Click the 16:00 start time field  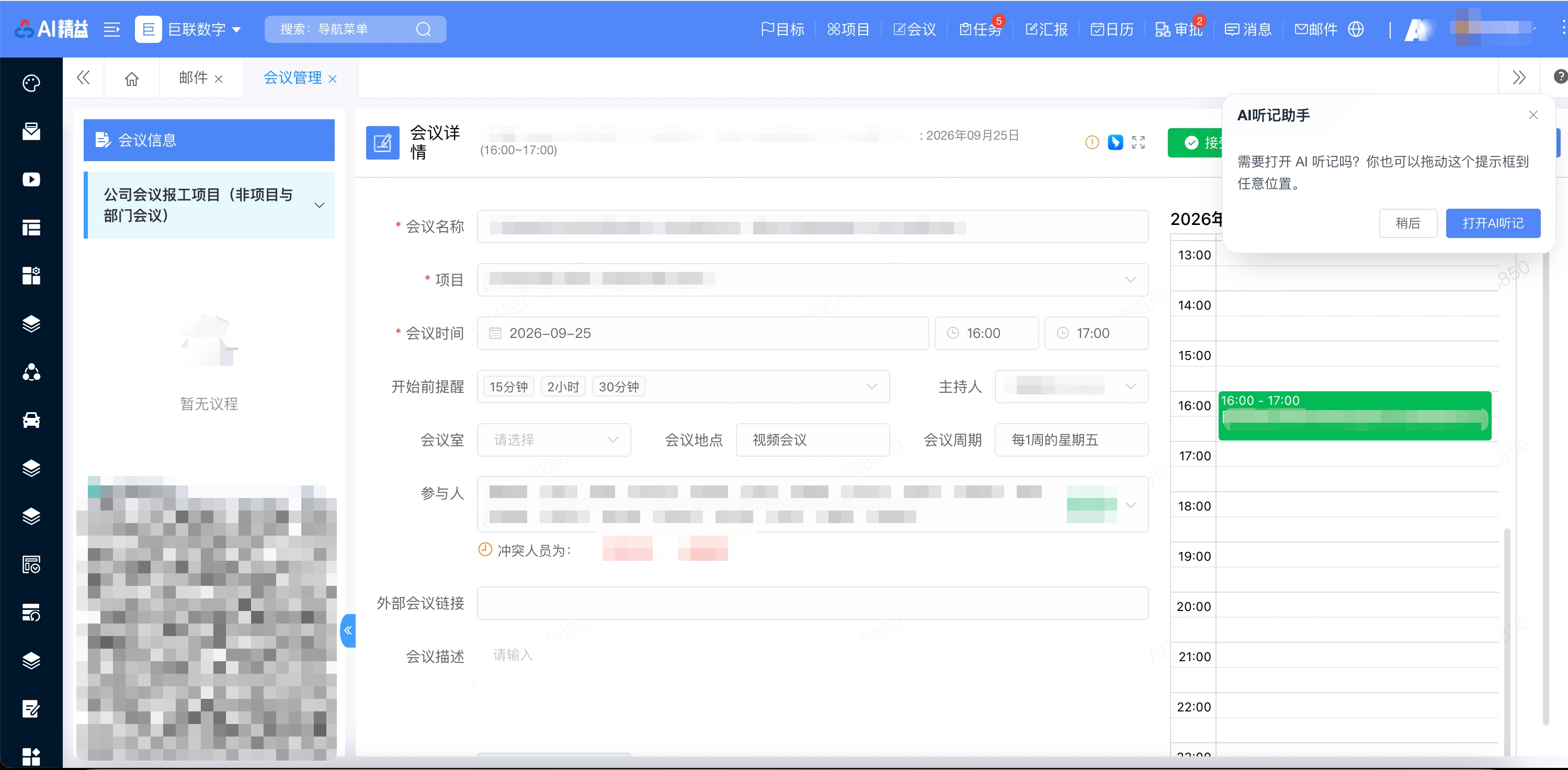987,333
